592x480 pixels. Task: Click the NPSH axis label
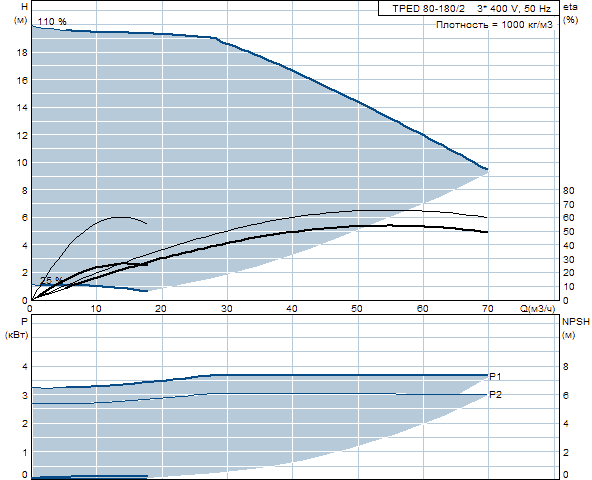click(x=575, y=322)
